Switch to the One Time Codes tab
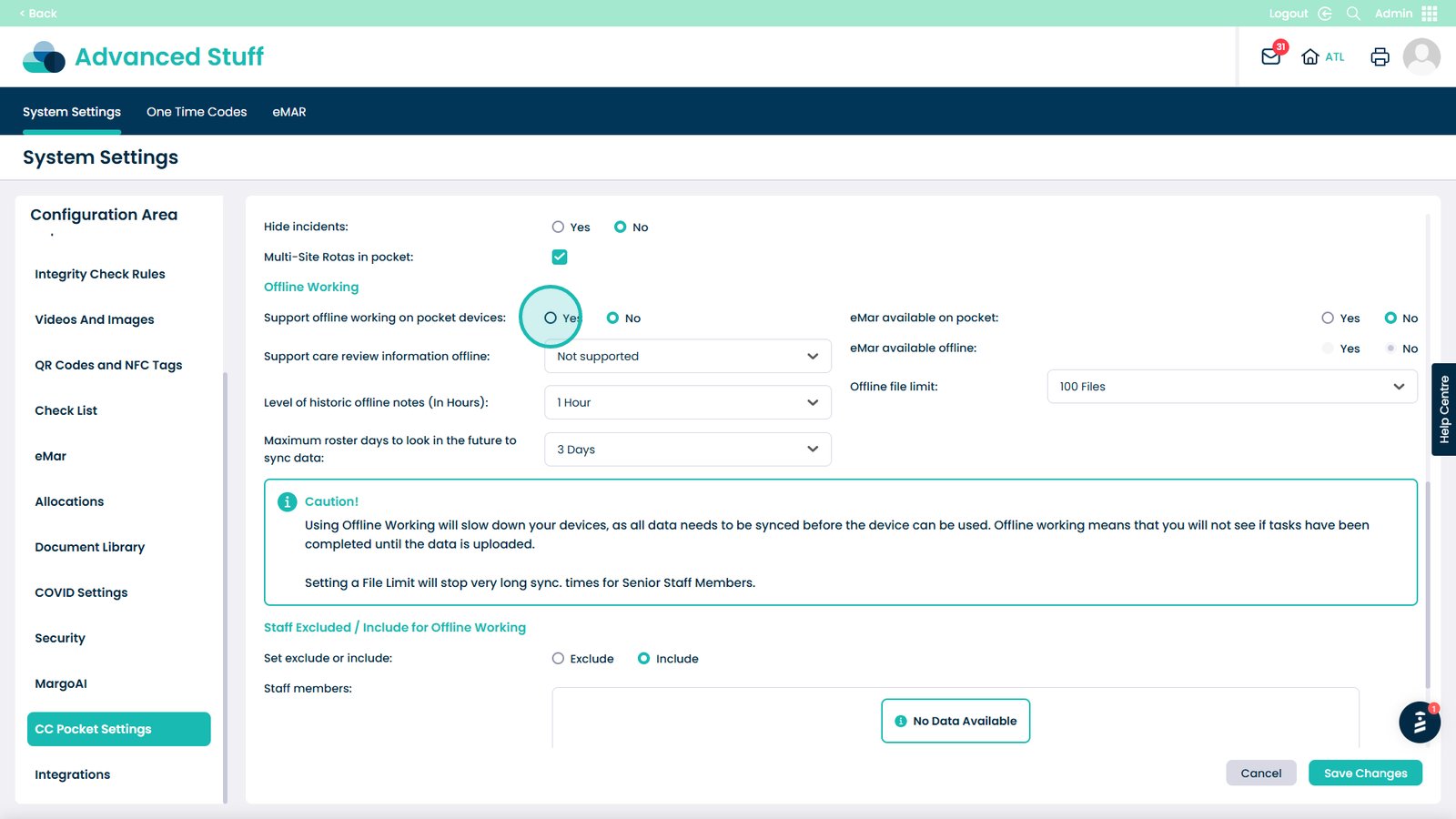The width and height of the screenshot is (1456, 819). coord(197,112)
